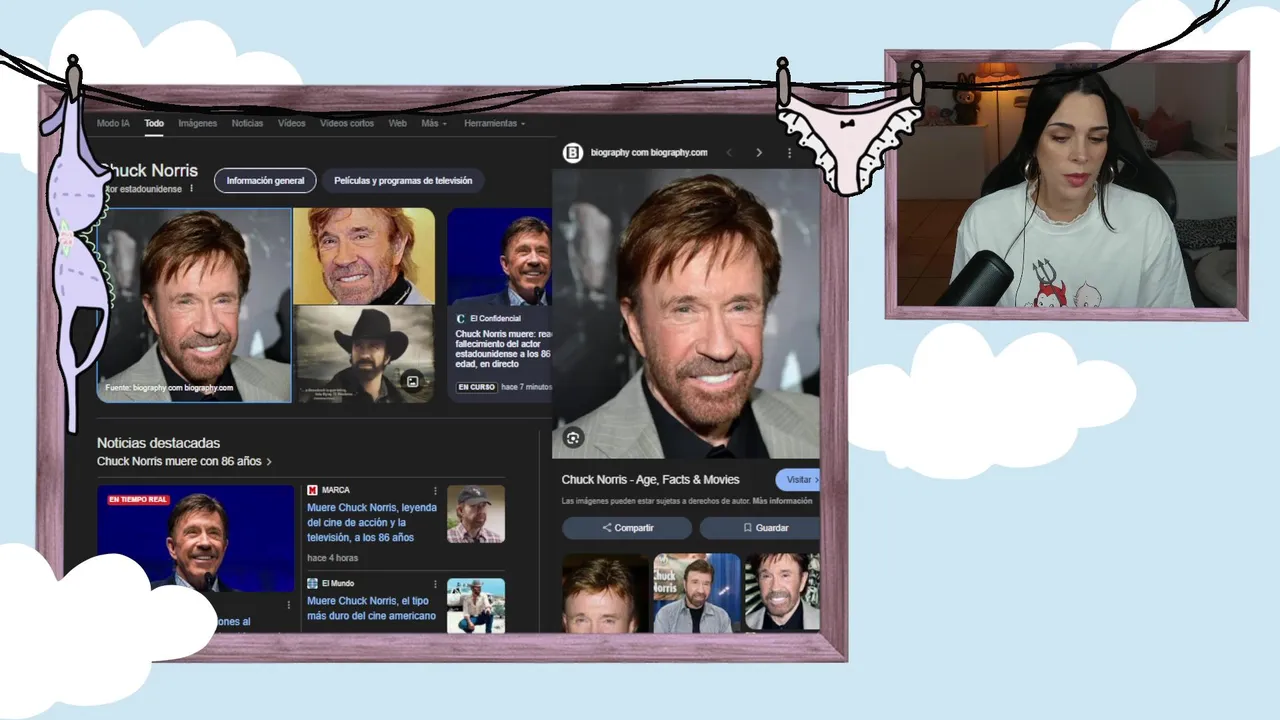This screenshot has width=1280, height=720.
Task: Expand the Más dropdown
Action: click(434, 123)
